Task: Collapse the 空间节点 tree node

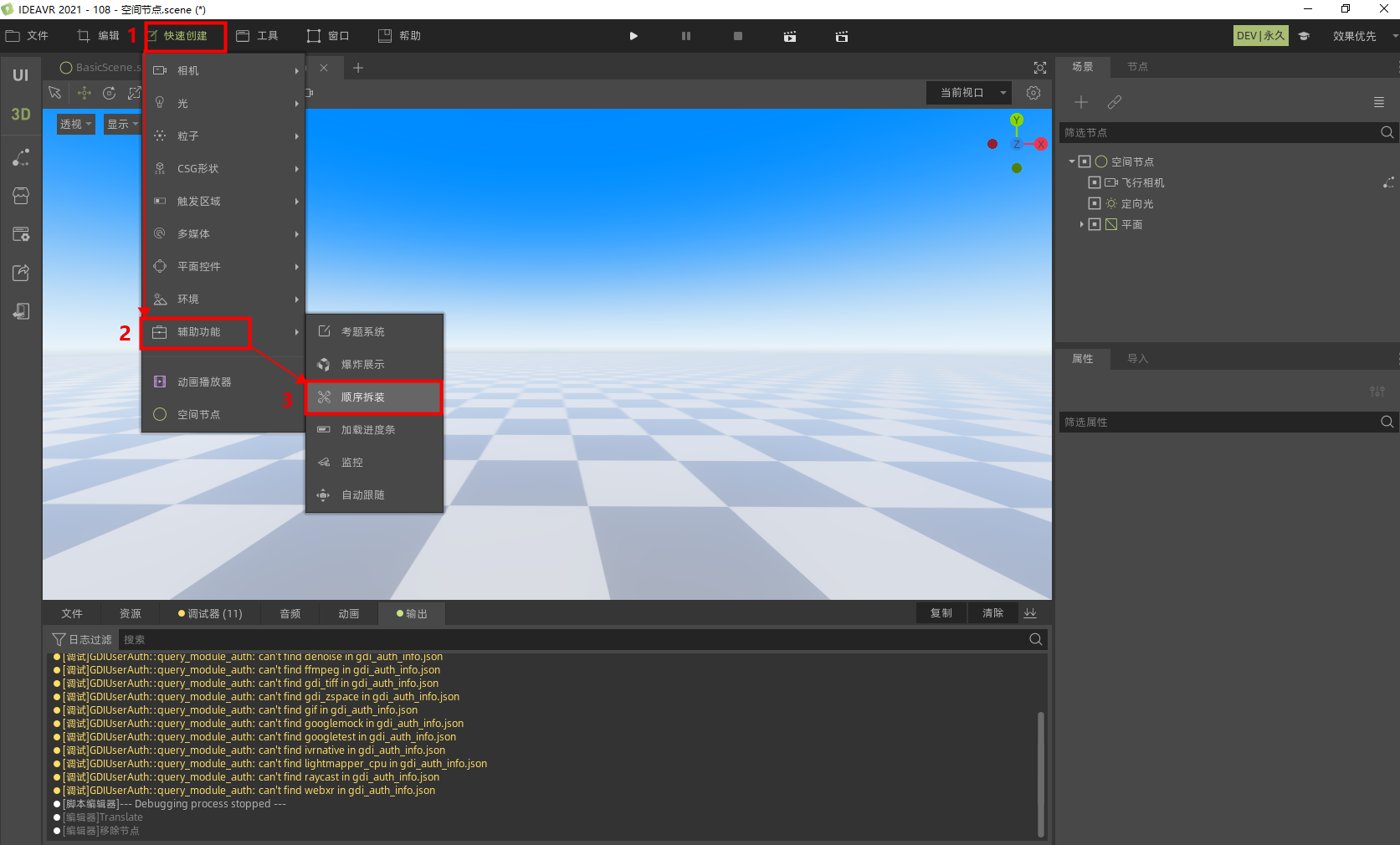Action: point(1072,161)
